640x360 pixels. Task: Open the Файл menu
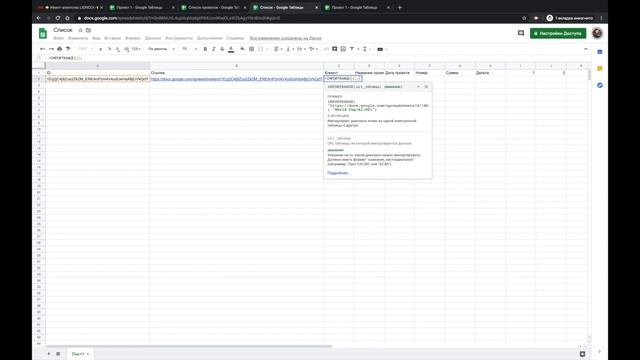tap(58, 38)
